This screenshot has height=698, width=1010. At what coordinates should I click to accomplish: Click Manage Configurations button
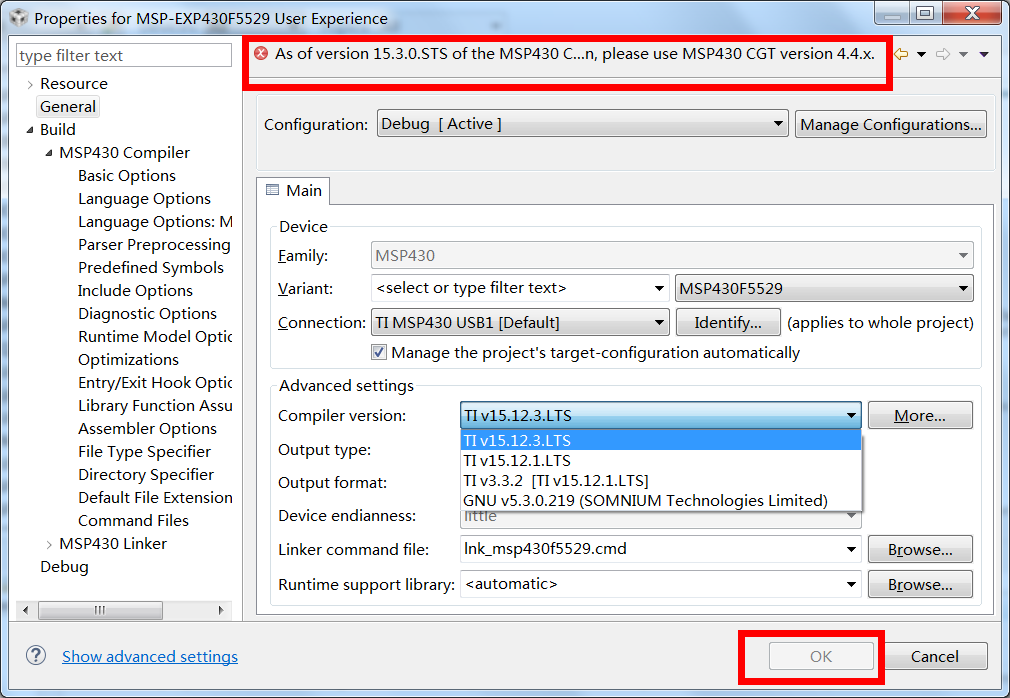click(891, 124)
